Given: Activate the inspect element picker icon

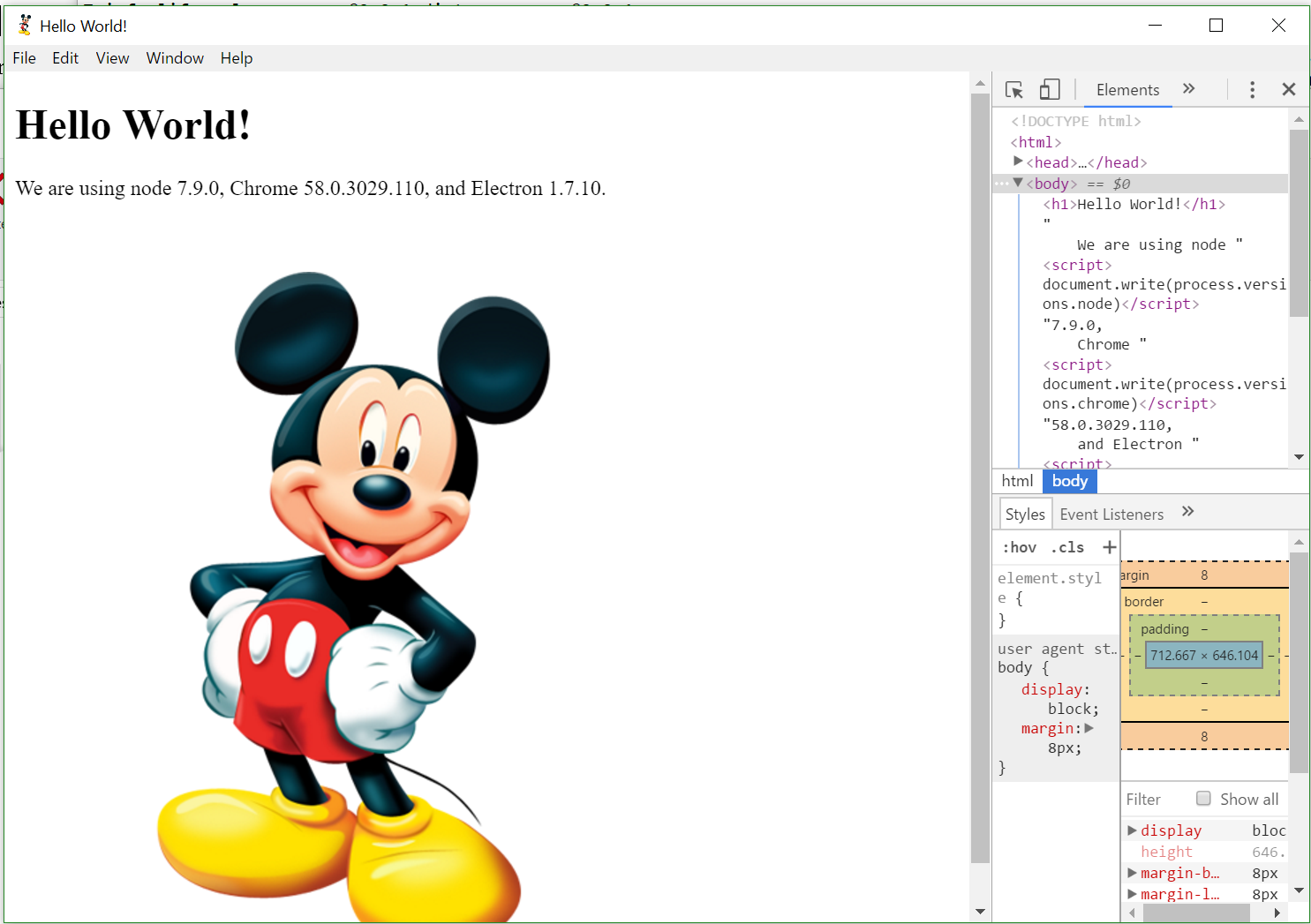Looking at the screenshot, I should click(1014, 90).
